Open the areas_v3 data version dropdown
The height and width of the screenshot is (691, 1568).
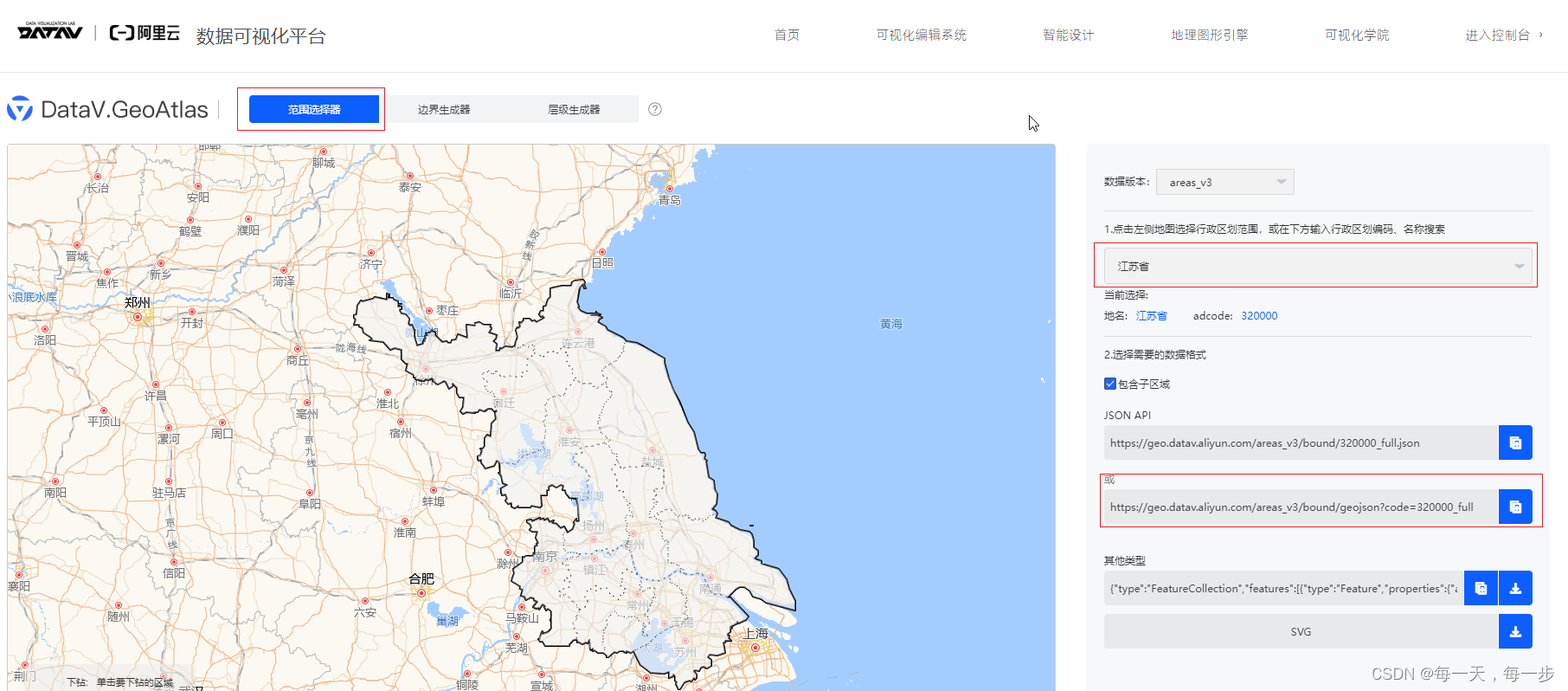click(x=1224, y=182)
